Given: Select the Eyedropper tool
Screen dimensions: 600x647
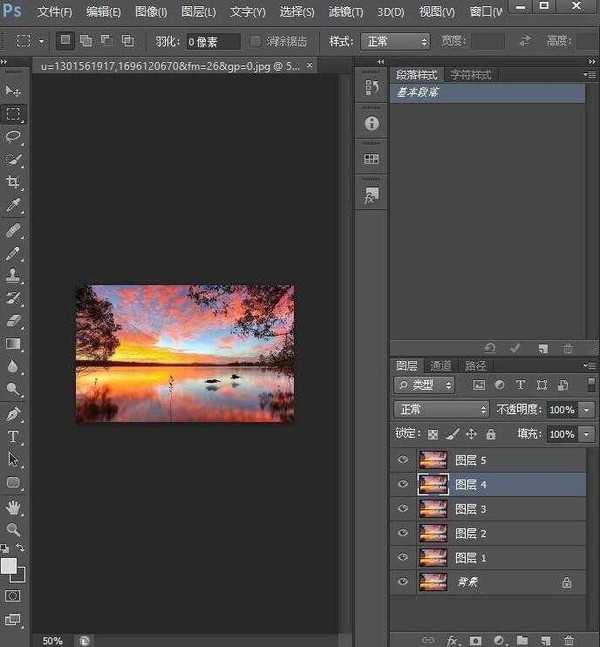Looking at the screenshot, I should (x=14, y=206).
